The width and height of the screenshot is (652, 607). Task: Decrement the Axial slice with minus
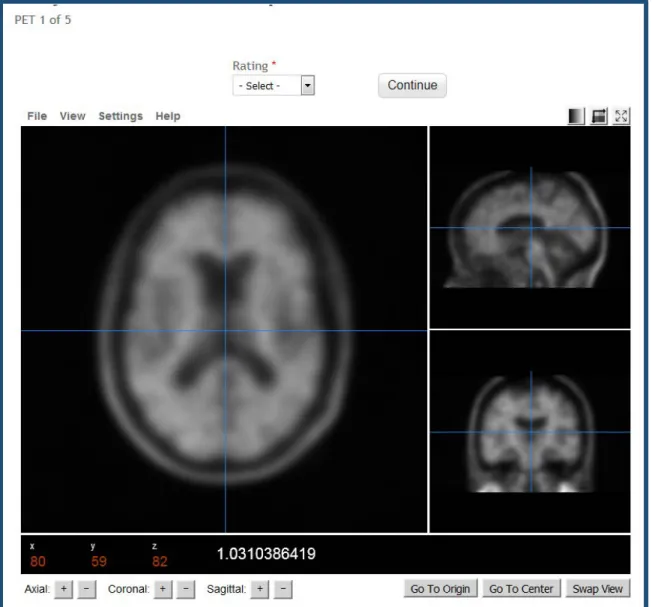pos(86,589)
